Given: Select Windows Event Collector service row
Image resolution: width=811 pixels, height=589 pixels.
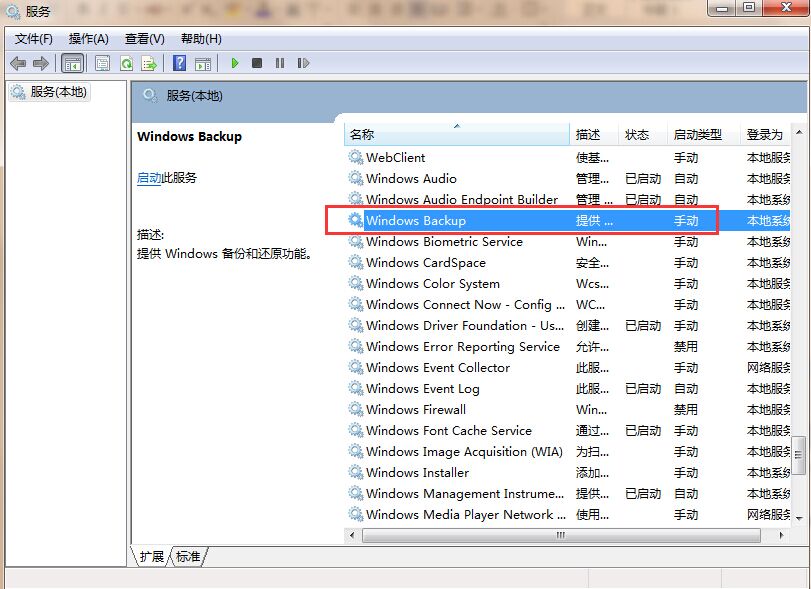Looking at the screenshot, I should tap(568, 368).
